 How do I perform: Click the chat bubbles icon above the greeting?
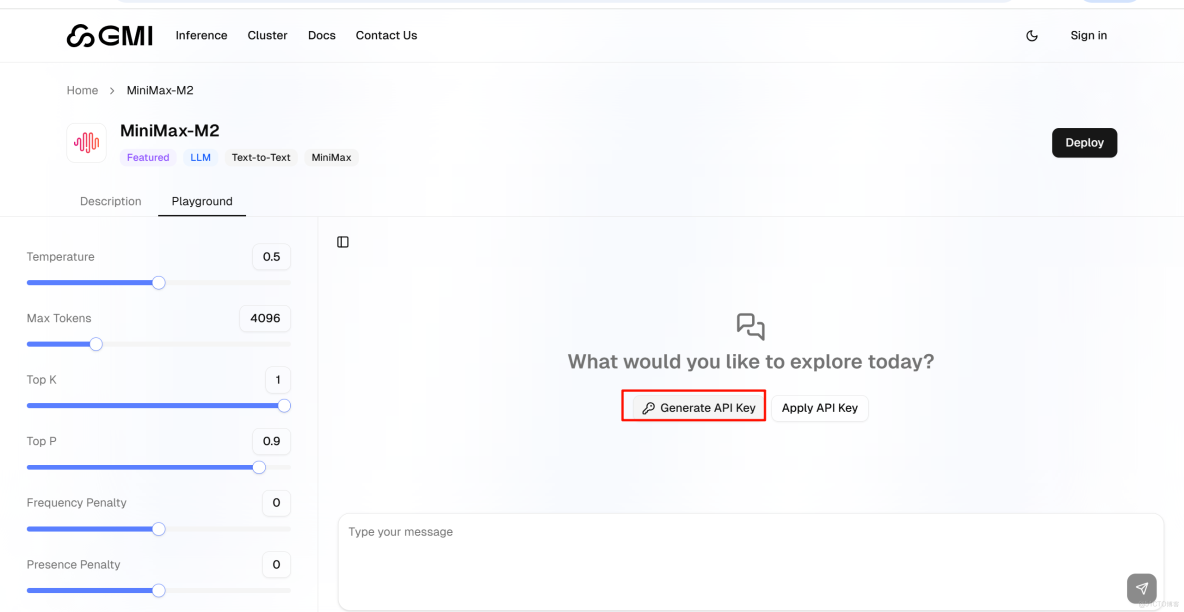coord(750,326)
